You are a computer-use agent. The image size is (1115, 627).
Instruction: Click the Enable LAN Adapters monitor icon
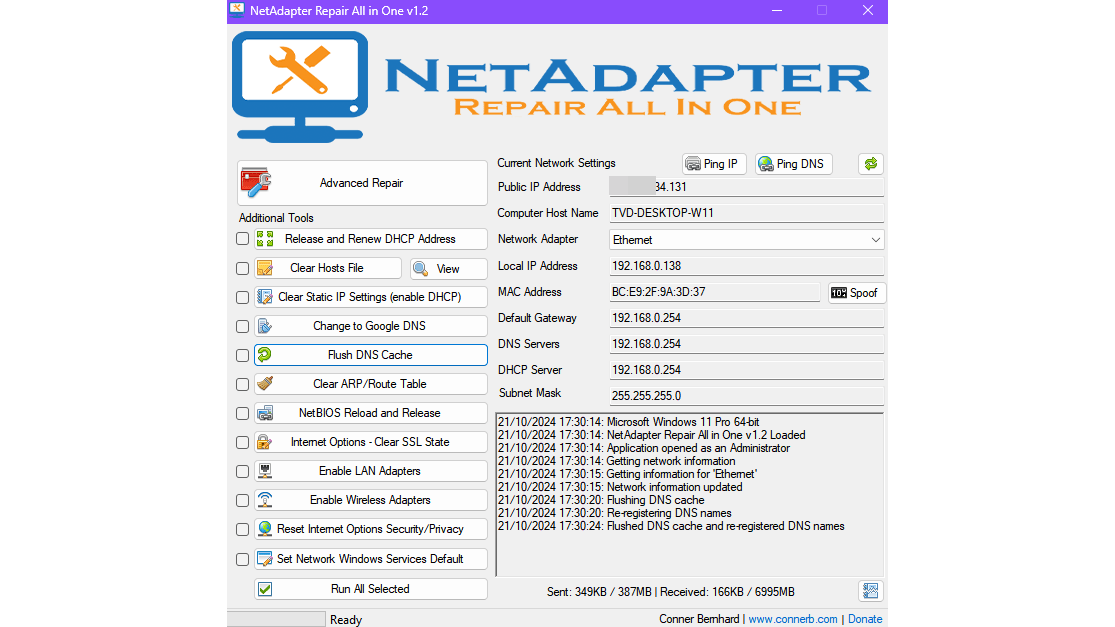tap(265, 471)
